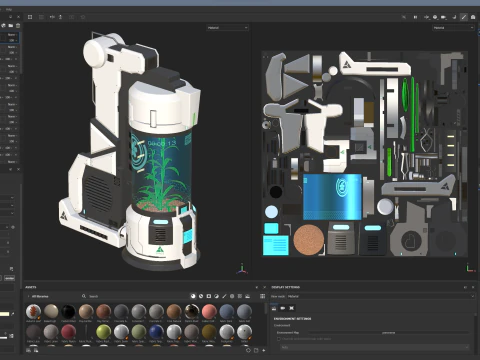This screenshot has width=480, height=360.
Task: Click the 2D viewport axis gizmo
Action: click(470, 268)
